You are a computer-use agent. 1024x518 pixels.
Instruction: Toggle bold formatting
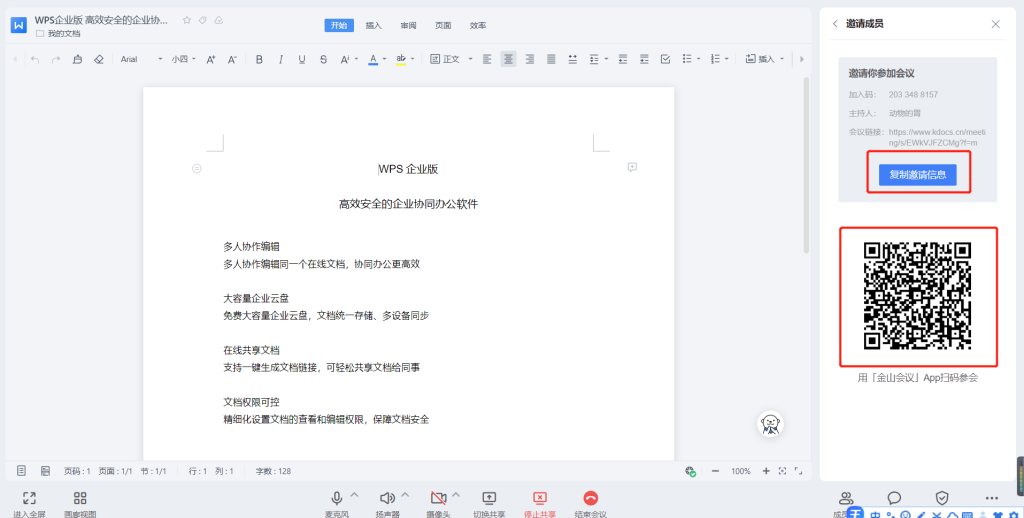[x=259, y=59]
